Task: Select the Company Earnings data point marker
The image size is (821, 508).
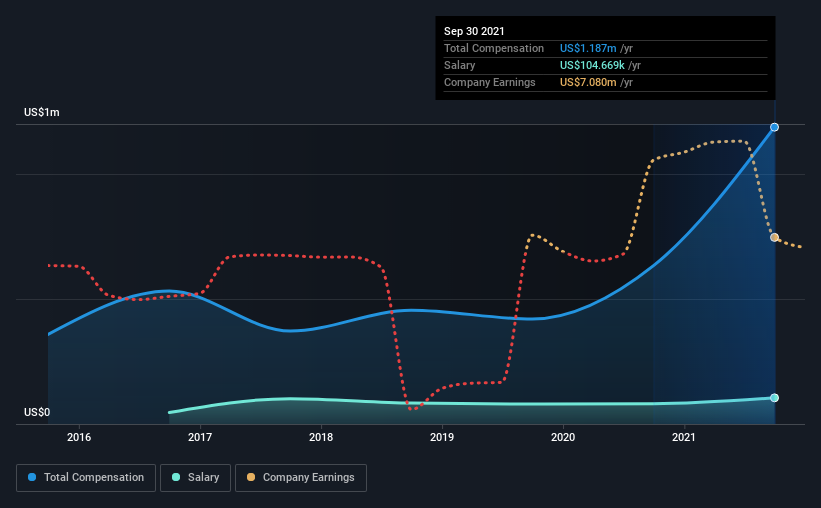Action: click(774, 237)
